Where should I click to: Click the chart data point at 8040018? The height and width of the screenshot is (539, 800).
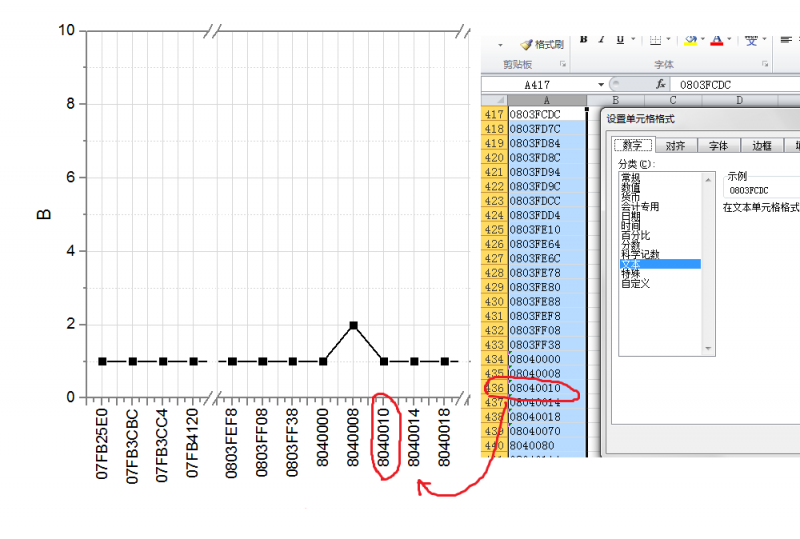pyautogui.click(x=444, y=361)
